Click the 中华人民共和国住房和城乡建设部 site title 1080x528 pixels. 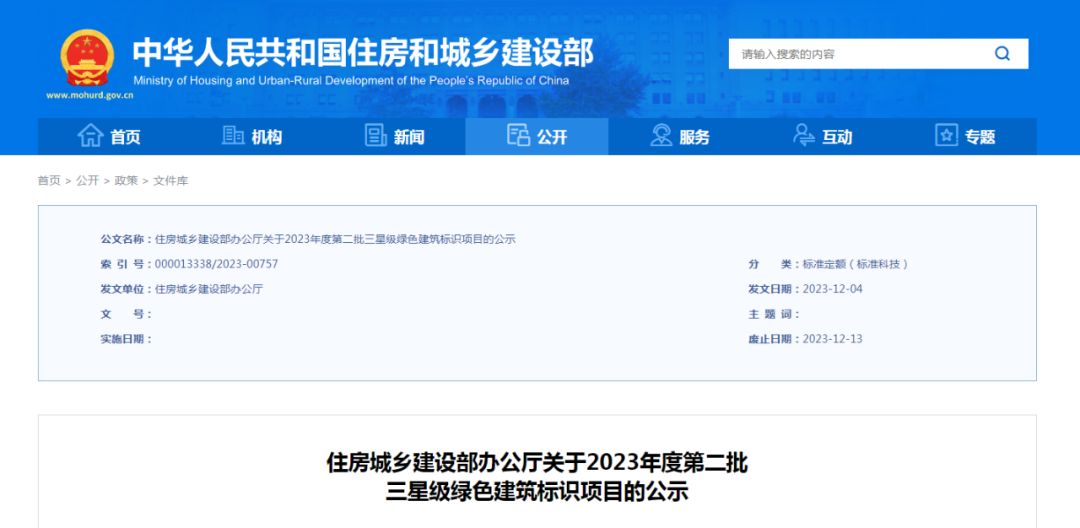tap(363, 53)
